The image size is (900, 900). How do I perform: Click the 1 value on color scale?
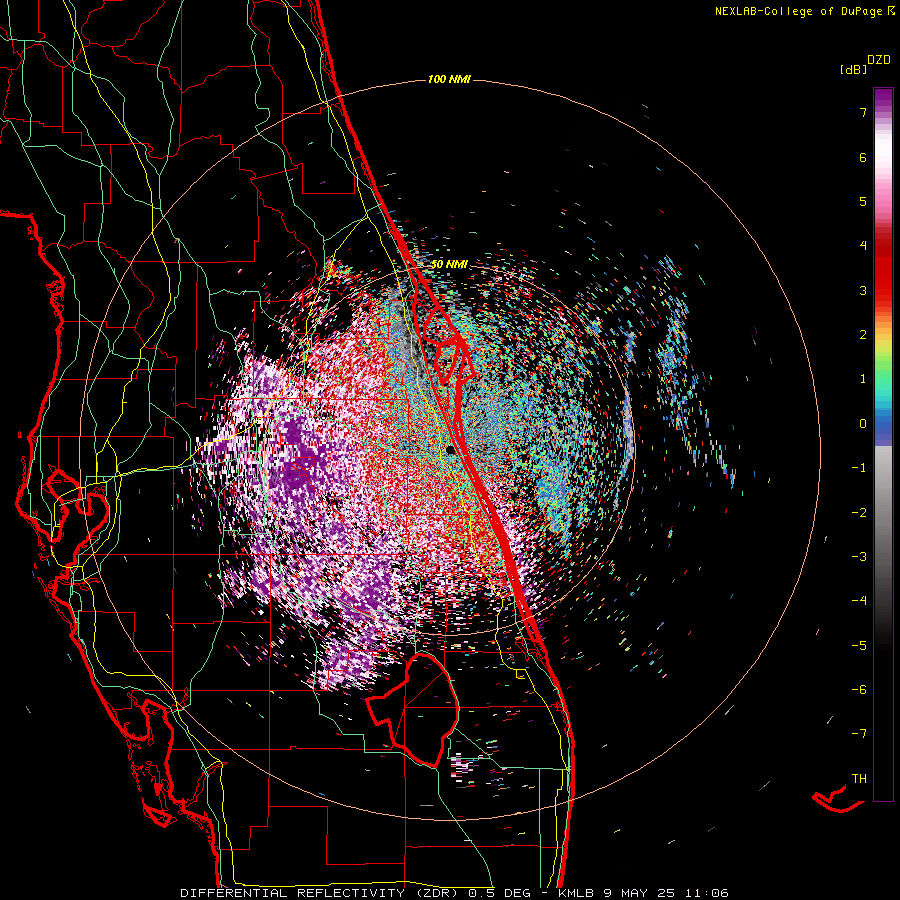pos(863,379)
